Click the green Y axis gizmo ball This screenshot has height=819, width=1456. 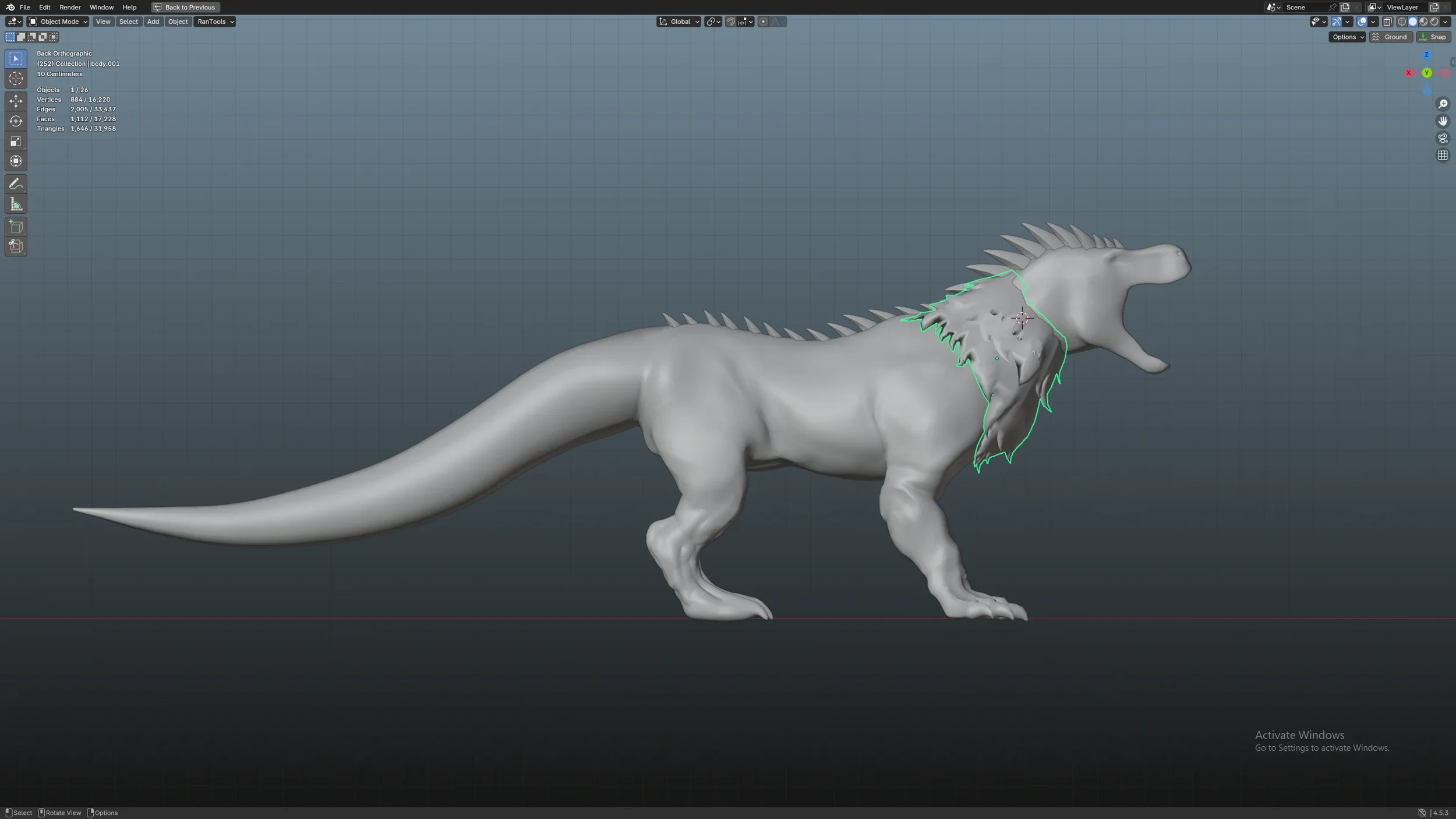(1426, 73)
